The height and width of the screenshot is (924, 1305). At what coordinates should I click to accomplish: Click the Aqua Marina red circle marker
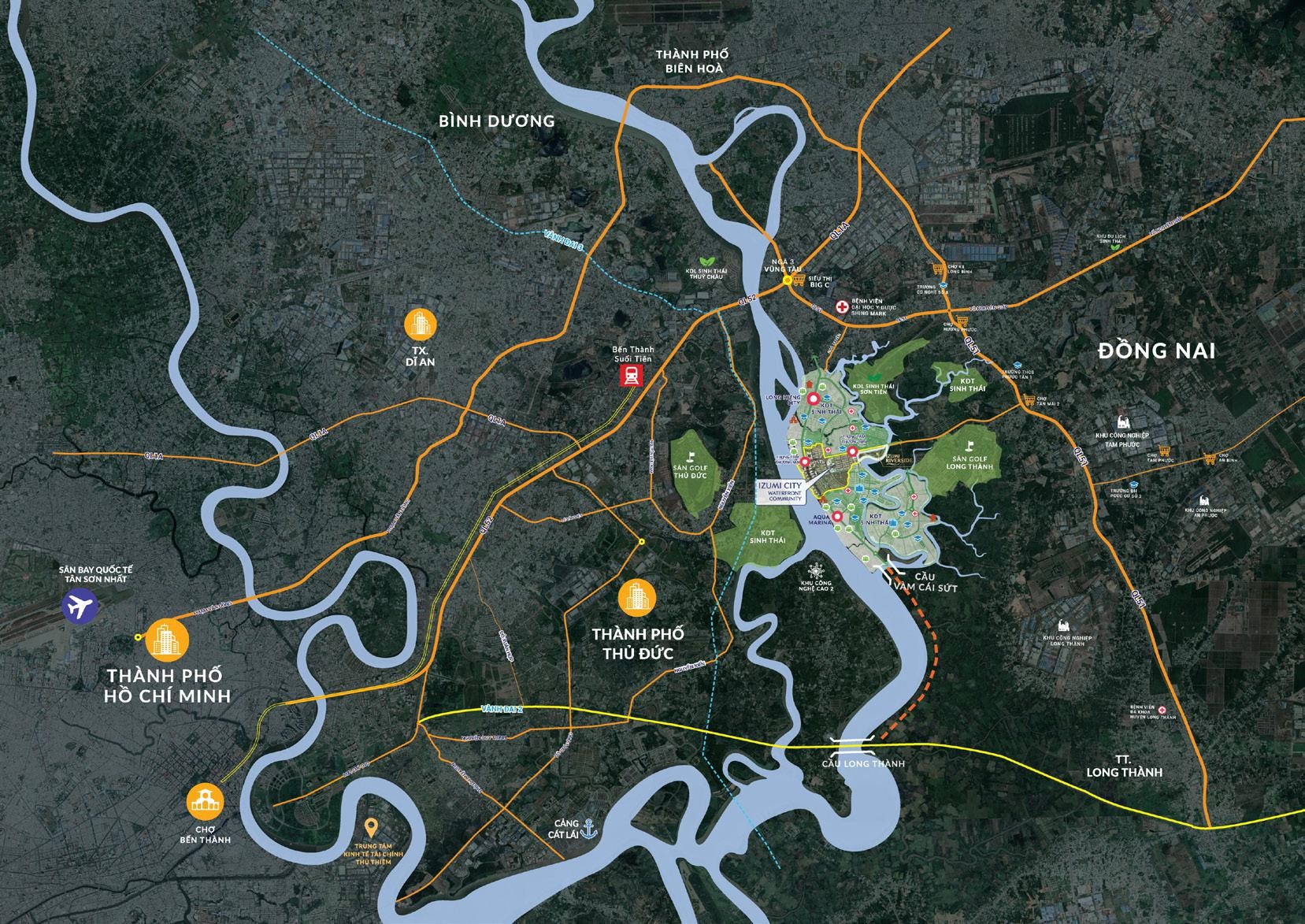(x=836, y=517)
